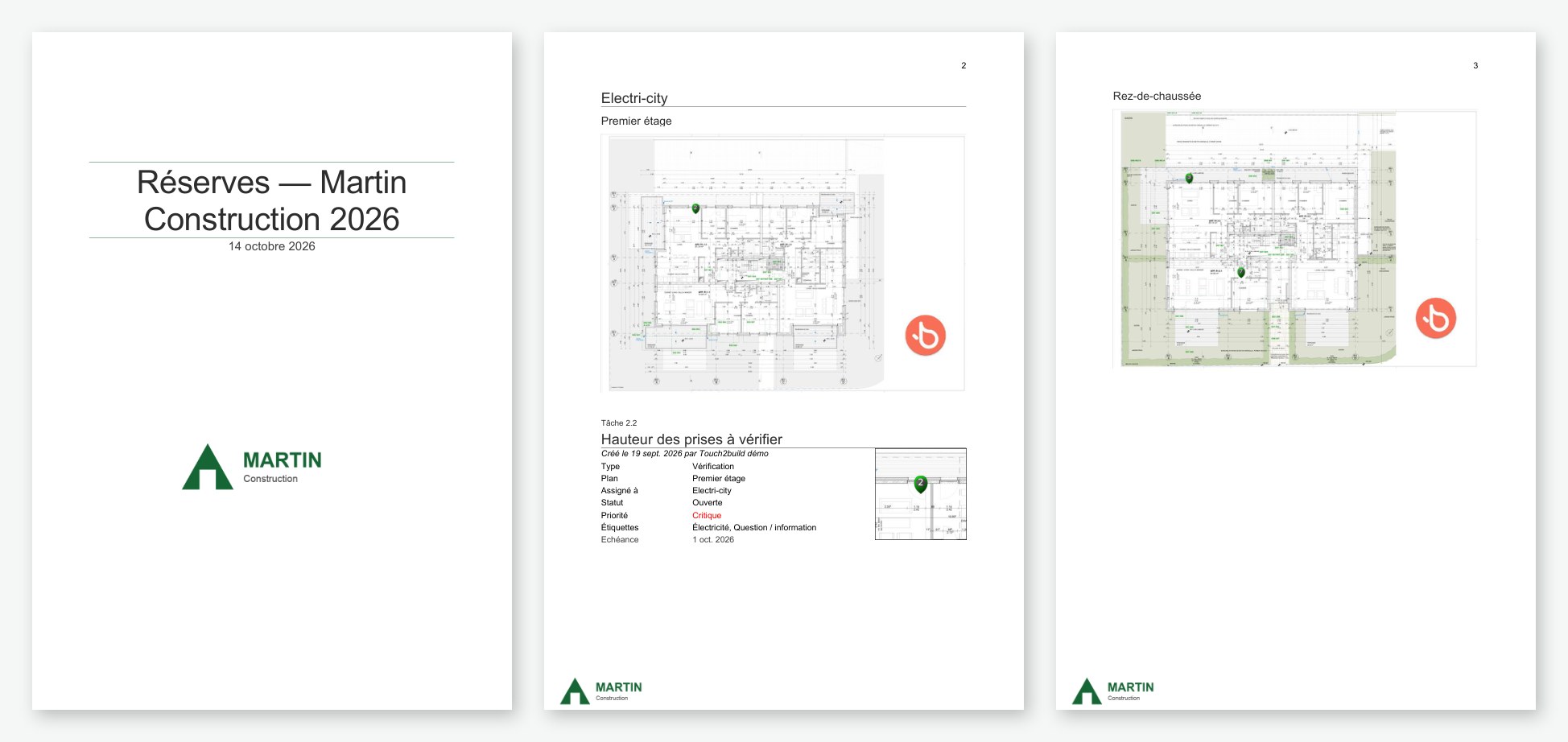Select green pin 3 on the Rez-de-chaussée plan
The width and height of the screenshot is (1568, 742).
click(1189, 178)
